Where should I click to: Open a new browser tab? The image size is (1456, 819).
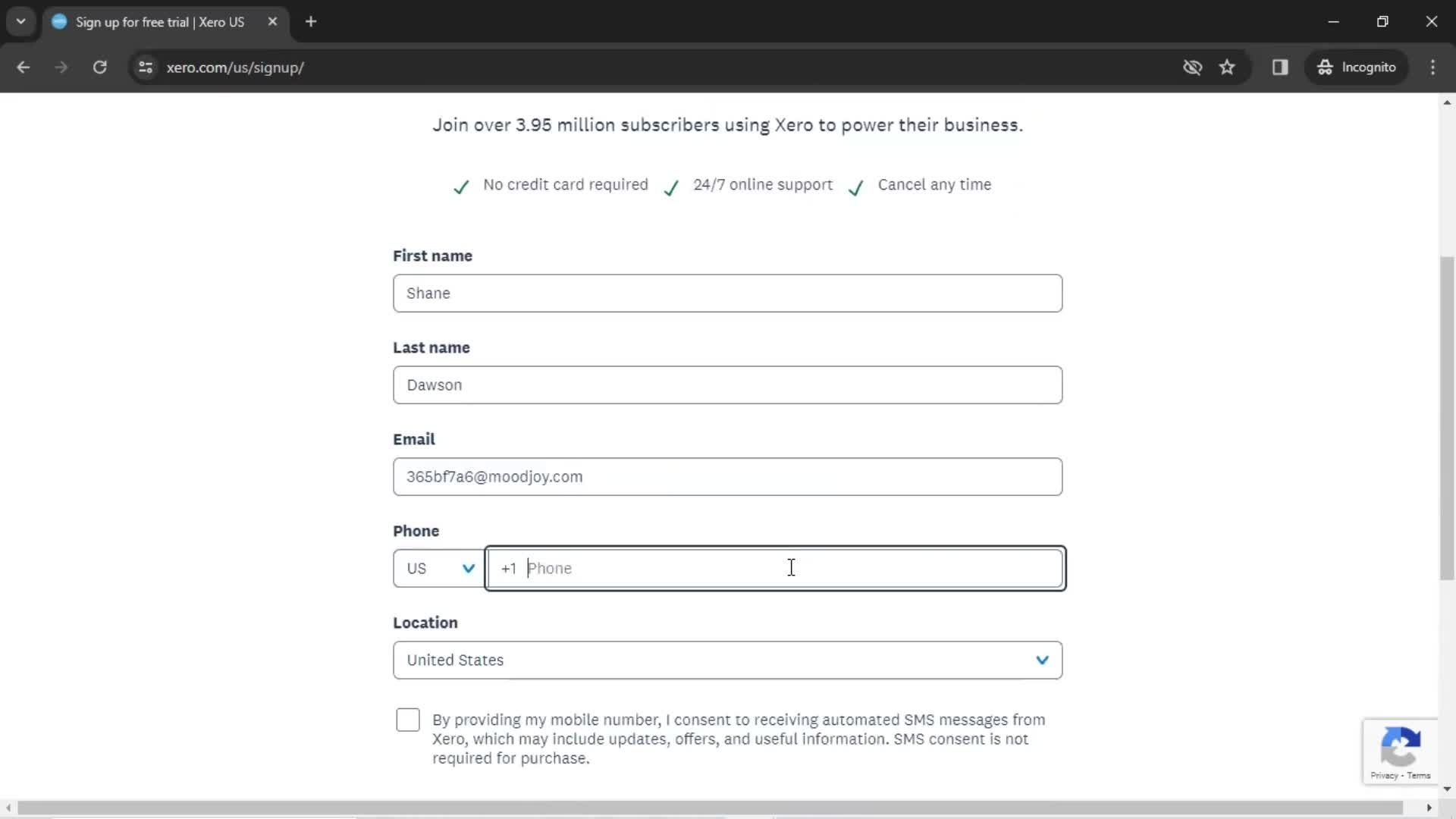pos(311,21)
